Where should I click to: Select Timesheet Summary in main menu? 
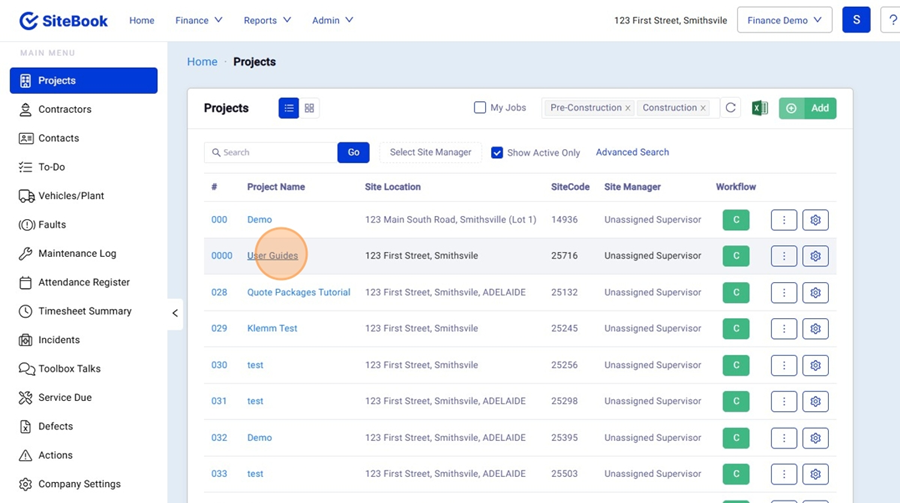tap(85, 311)
